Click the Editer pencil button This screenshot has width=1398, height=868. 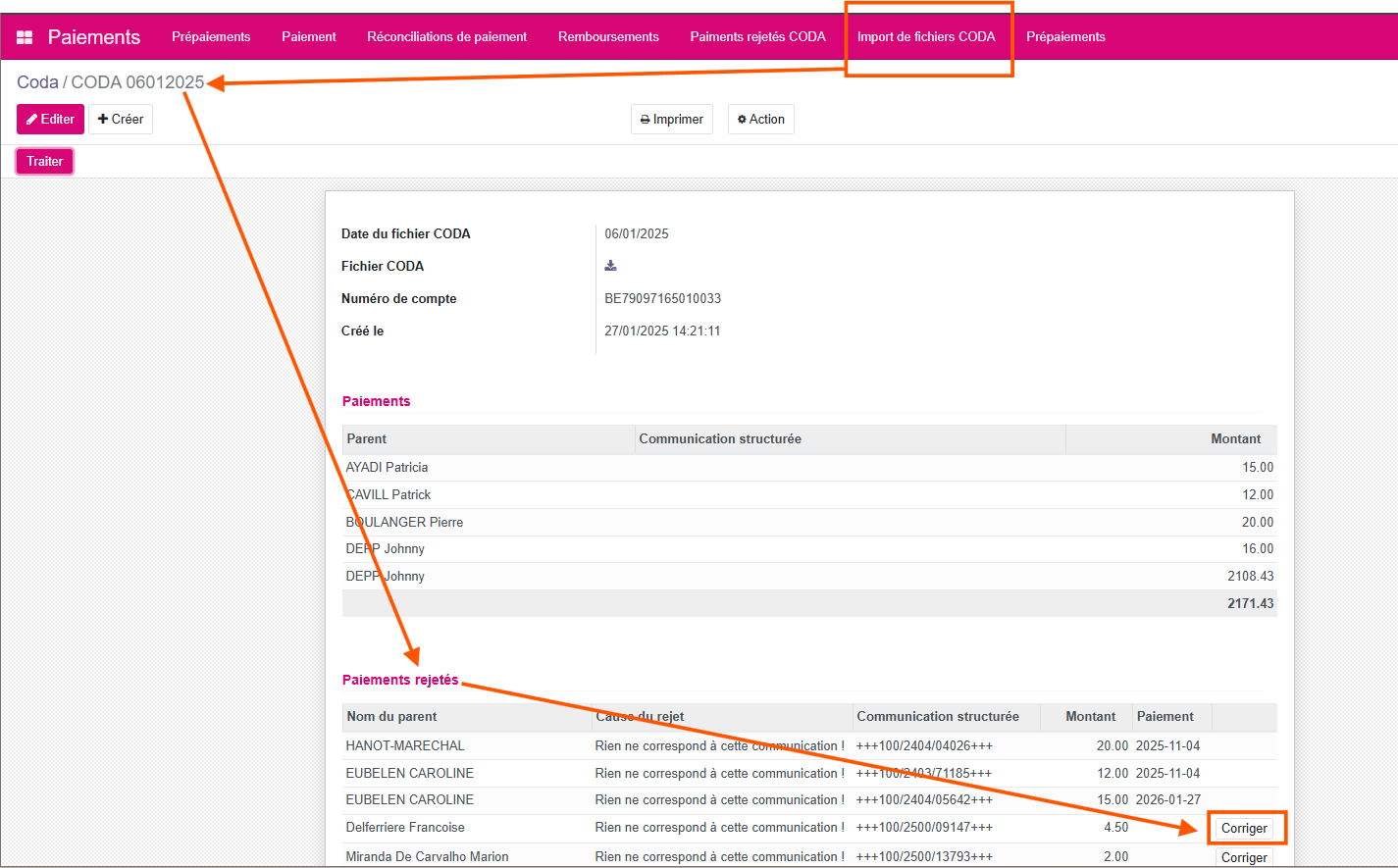pos(50,119)
